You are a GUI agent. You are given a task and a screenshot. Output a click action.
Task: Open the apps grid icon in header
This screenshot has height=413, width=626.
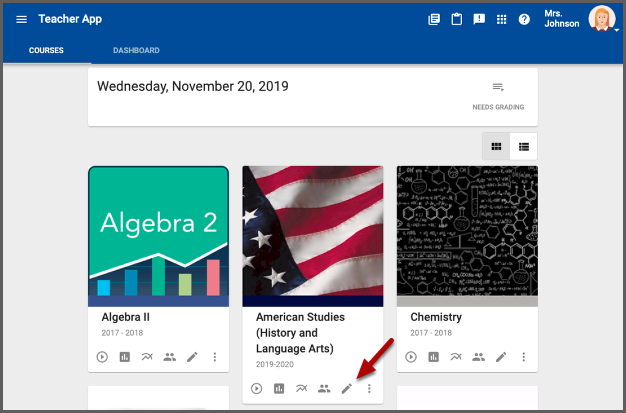[502, 19]
